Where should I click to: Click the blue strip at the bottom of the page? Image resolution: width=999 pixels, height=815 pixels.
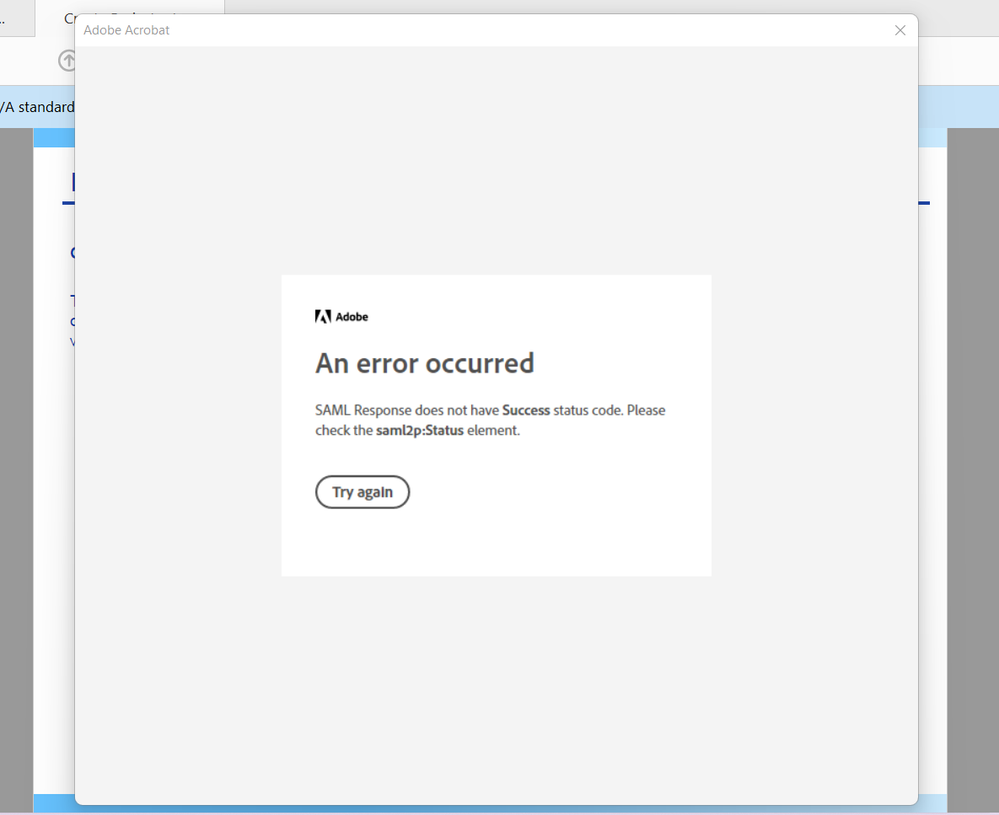55,800
